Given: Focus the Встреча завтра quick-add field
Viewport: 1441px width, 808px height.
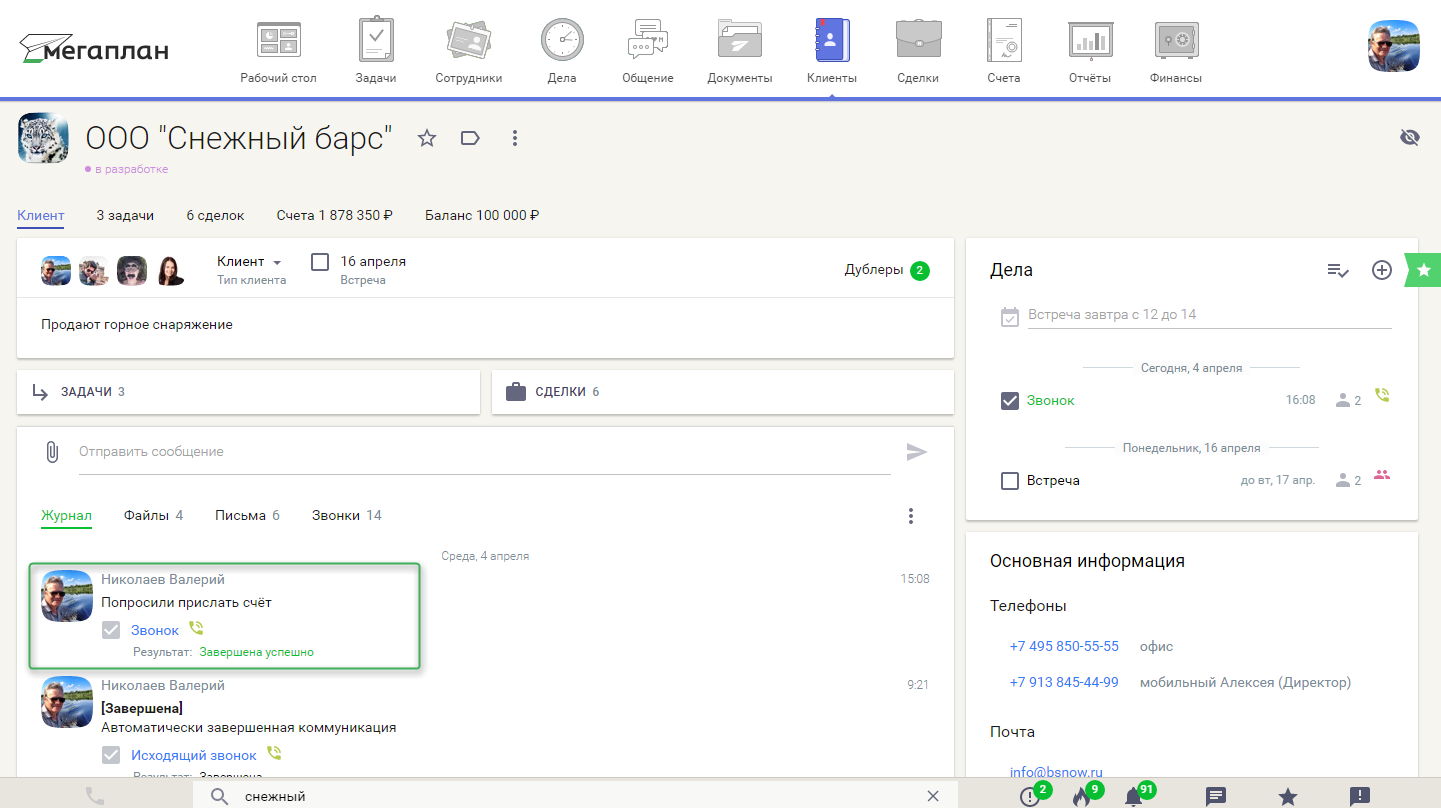Looking at the screenshot, I should pyautogui.click(x=1209, y=315).
